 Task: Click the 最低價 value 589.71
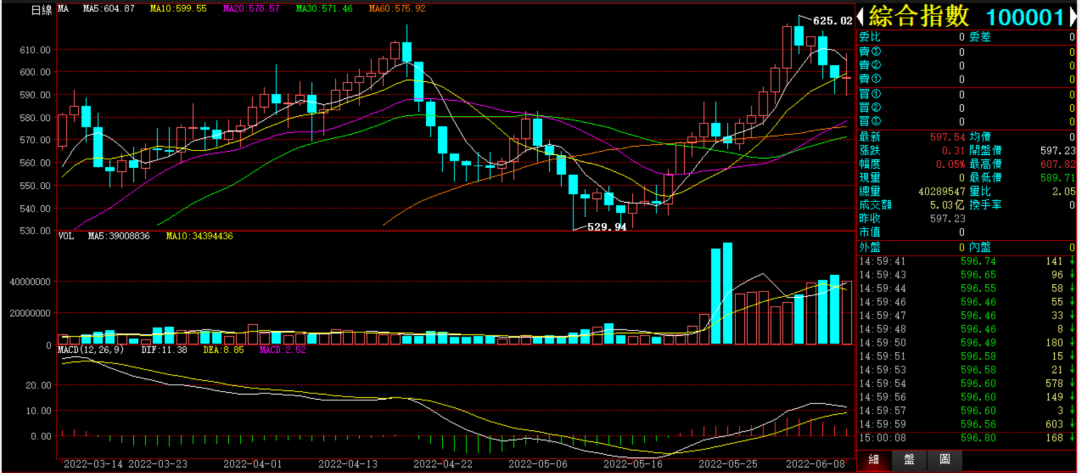point(1056,177)
